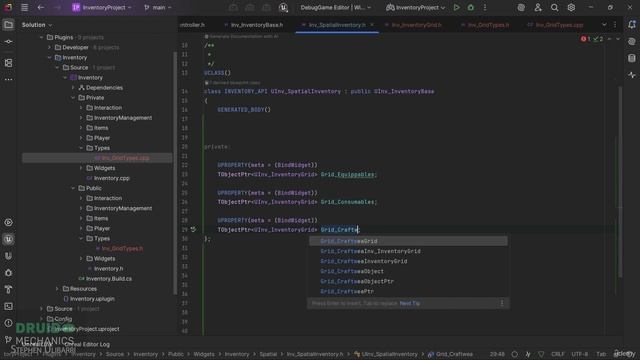Click CRLF line separator in status bar
This screenshot has width=640, height=360.
click(x=558, y=354)
